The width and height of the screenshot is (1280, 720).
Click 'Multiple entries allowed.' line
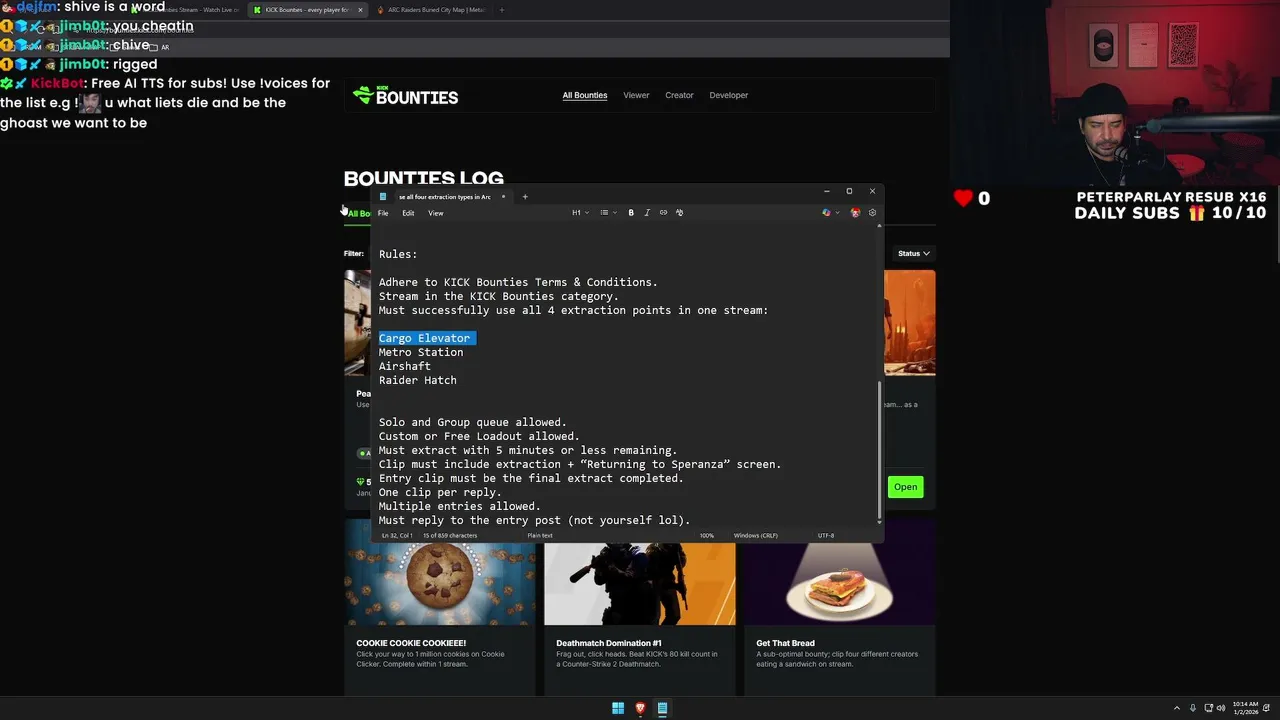460,507
